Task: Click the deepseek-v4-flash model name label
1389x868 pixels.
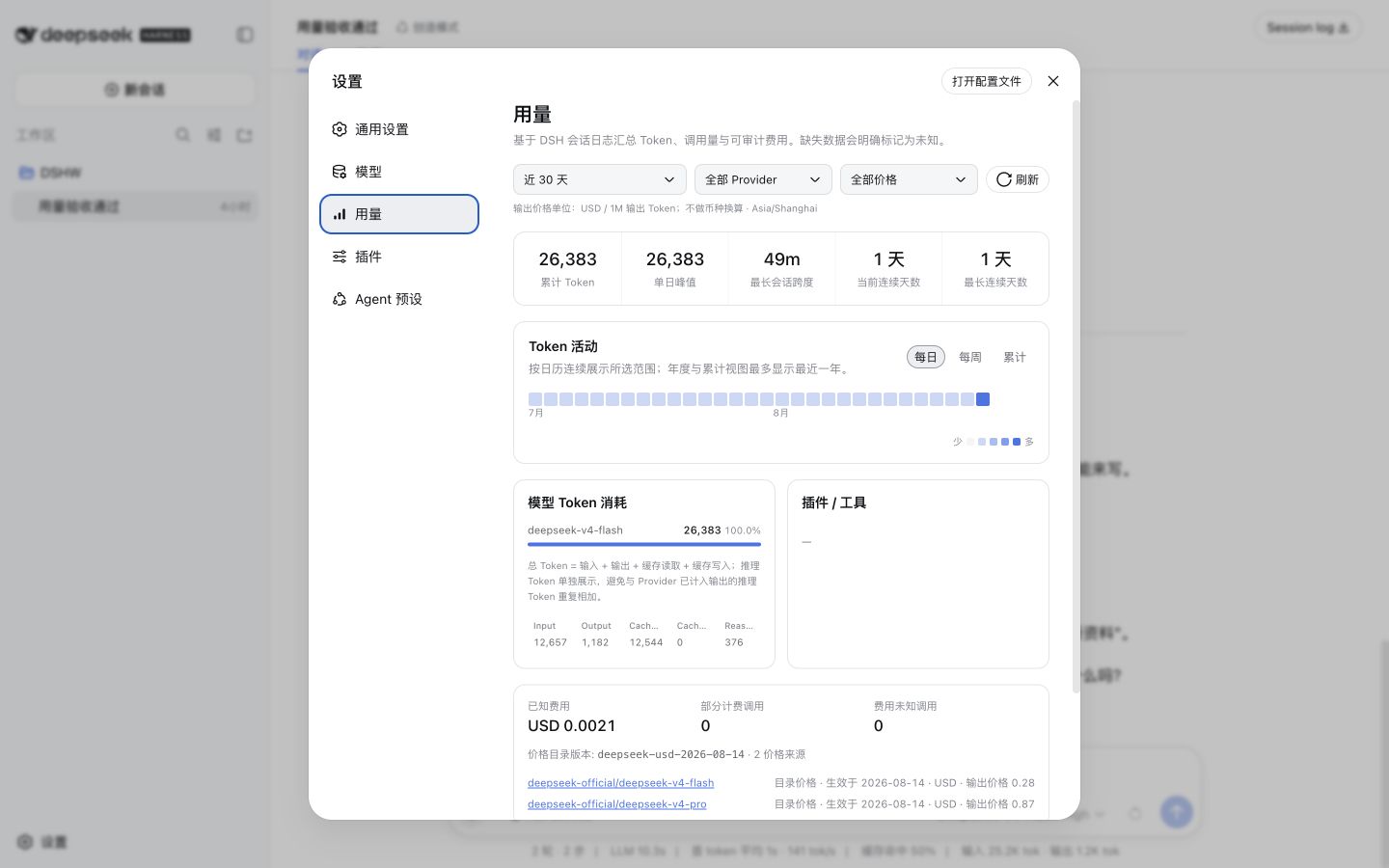Action: (575, 530)
